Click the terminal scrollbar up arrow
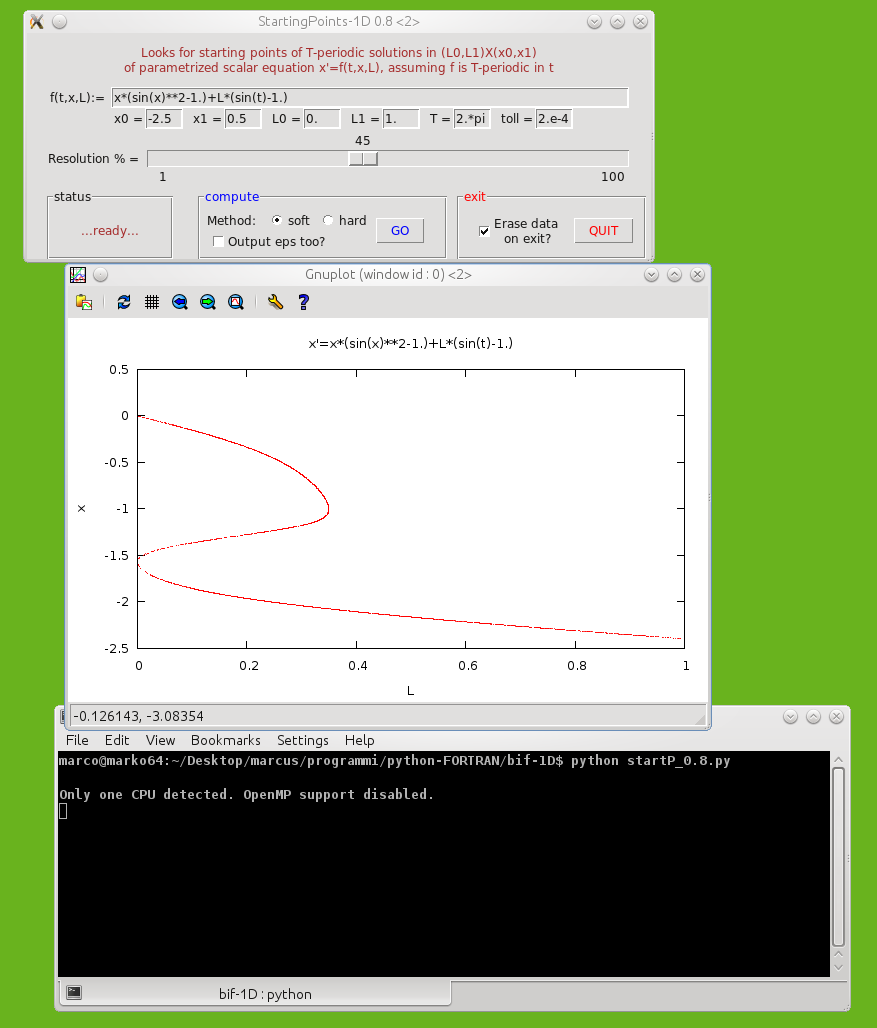Viewport: 877px width, 1028px height. (x=838, y=760)
